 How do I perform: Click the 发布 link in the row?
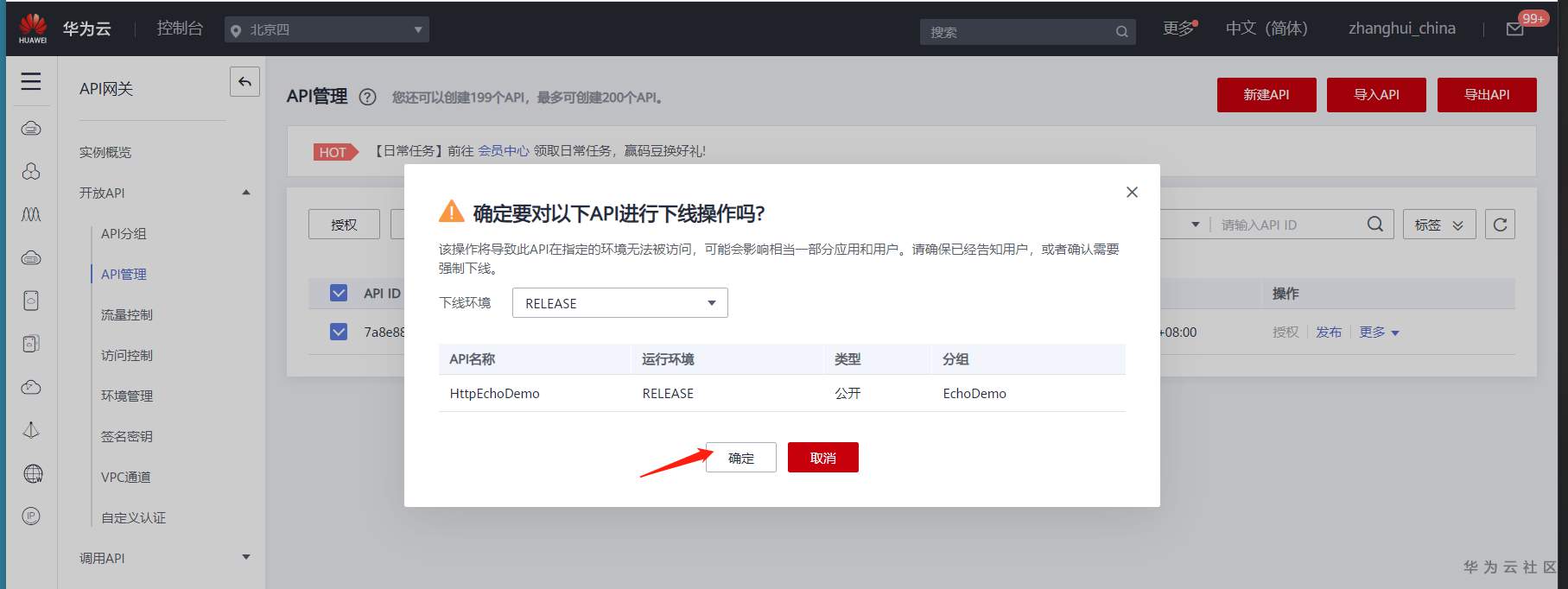pyautogui.click(x=1329, y=332)
